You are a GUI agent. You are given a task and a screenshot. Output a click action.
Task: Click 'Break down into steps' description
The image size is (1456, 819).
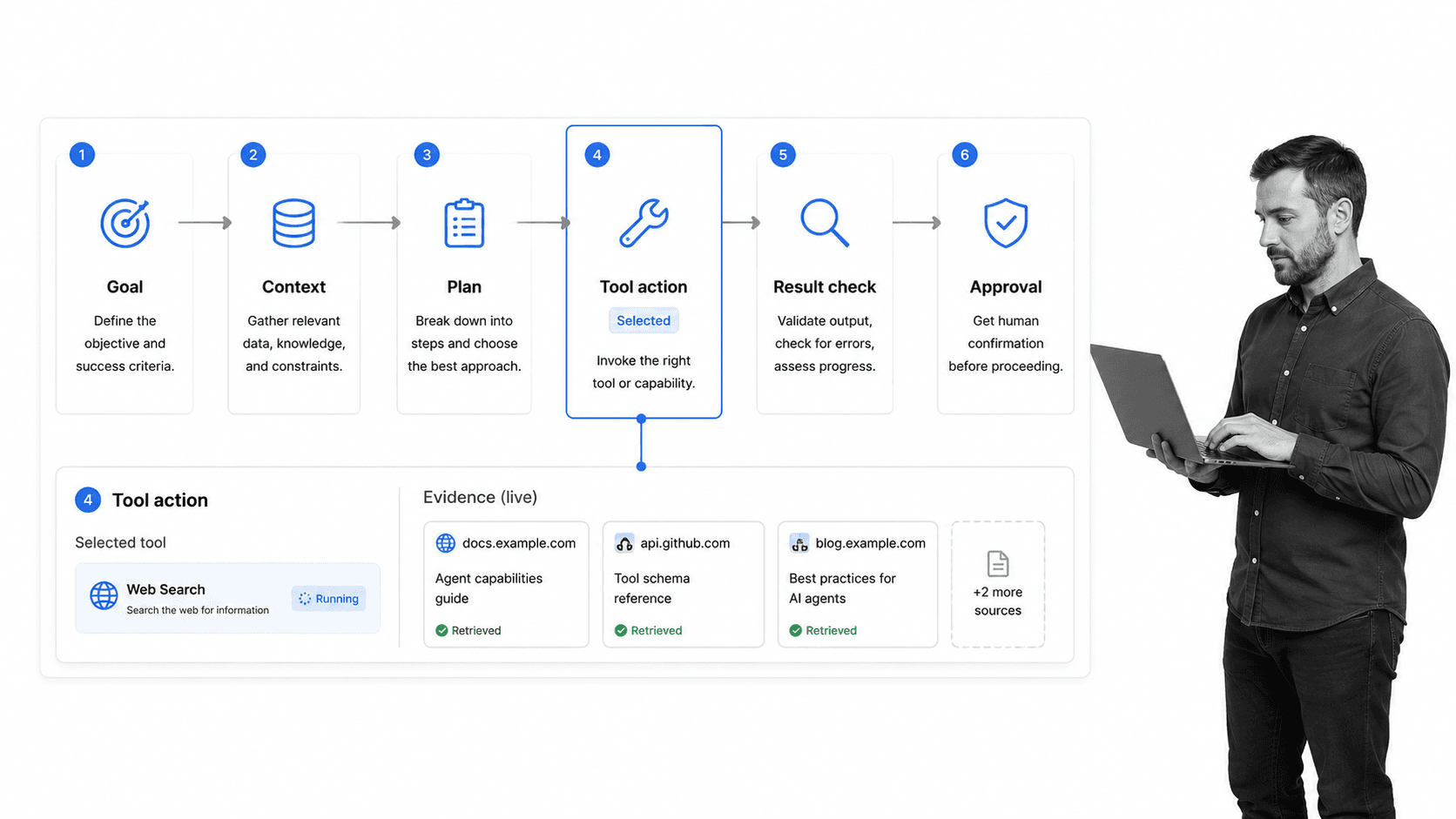(x=464, y=344)
